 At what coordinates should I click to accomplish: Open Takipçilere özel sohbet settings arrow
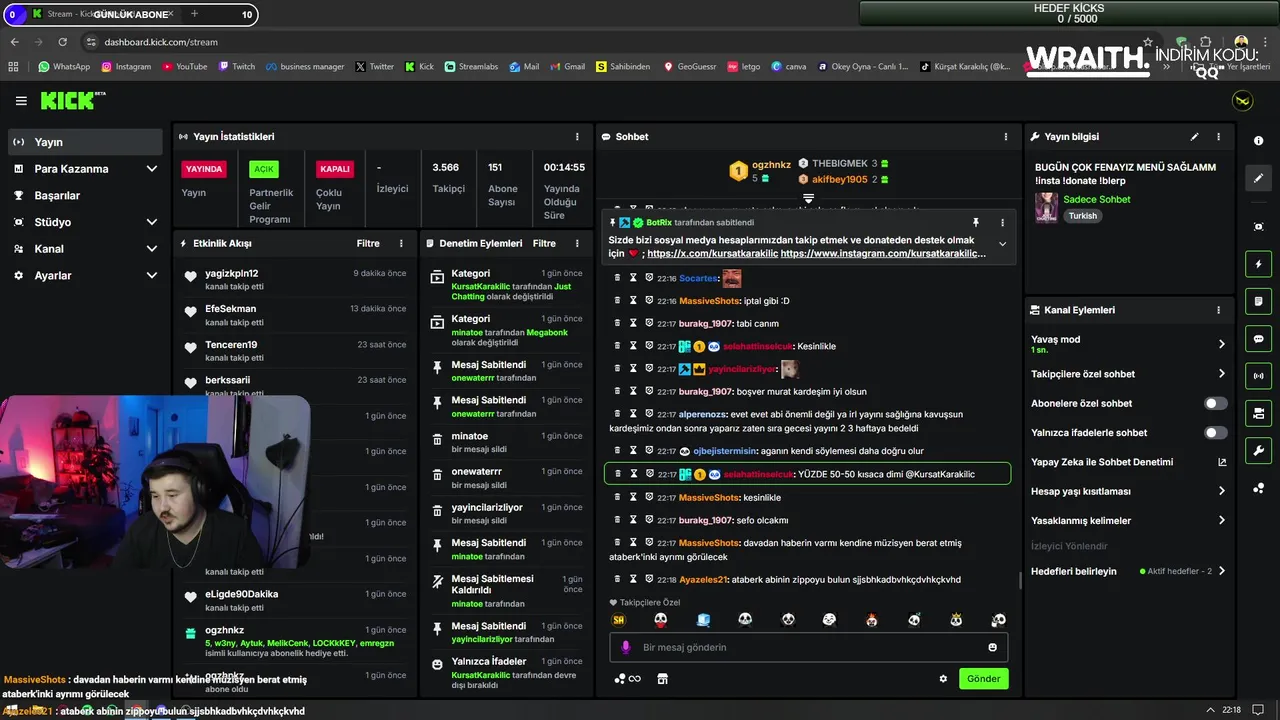pos(1221,374)
